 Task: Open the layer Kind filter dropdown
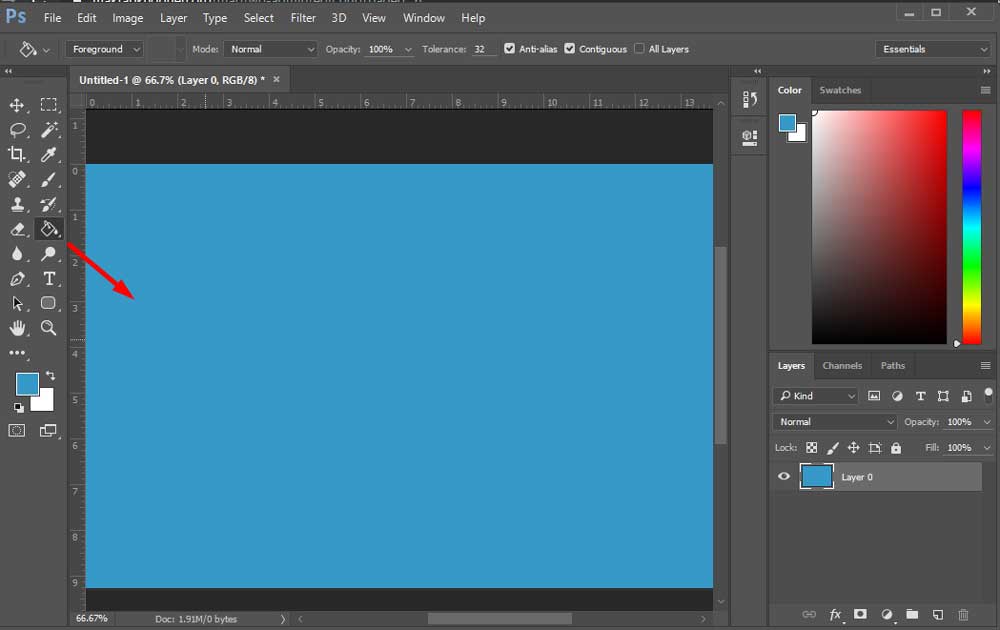tap(816, 396)
